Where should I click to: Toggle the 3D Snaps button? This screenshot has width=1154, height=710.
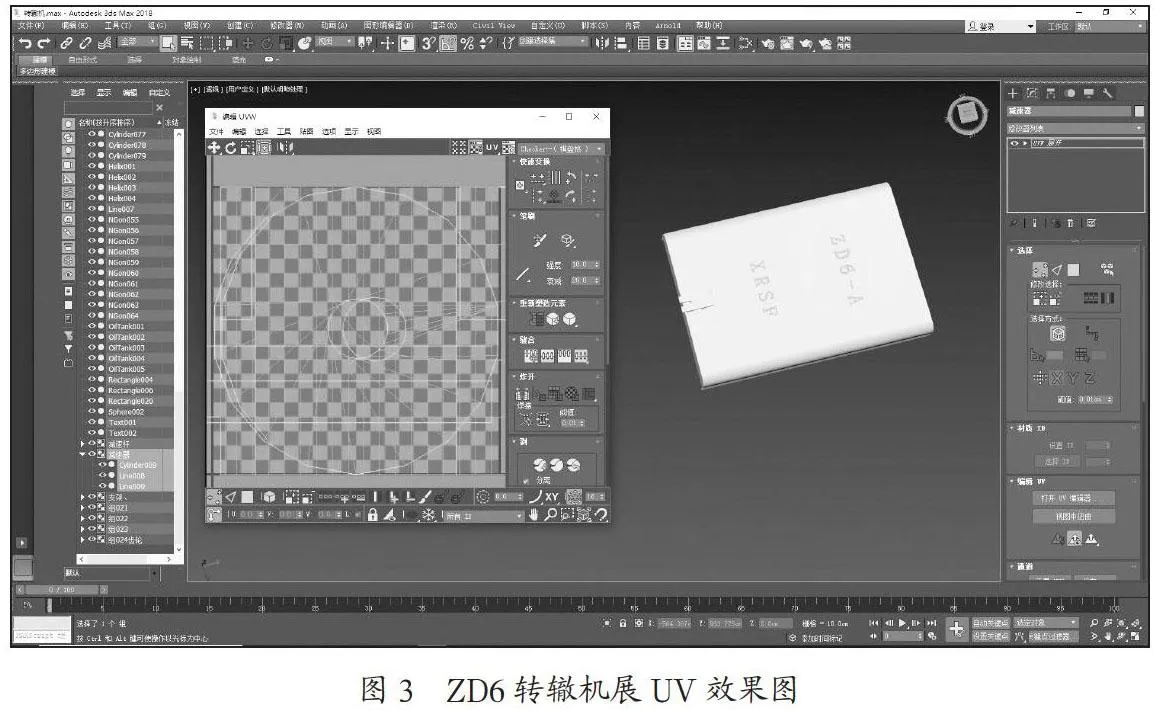click(x=428, y=43)
